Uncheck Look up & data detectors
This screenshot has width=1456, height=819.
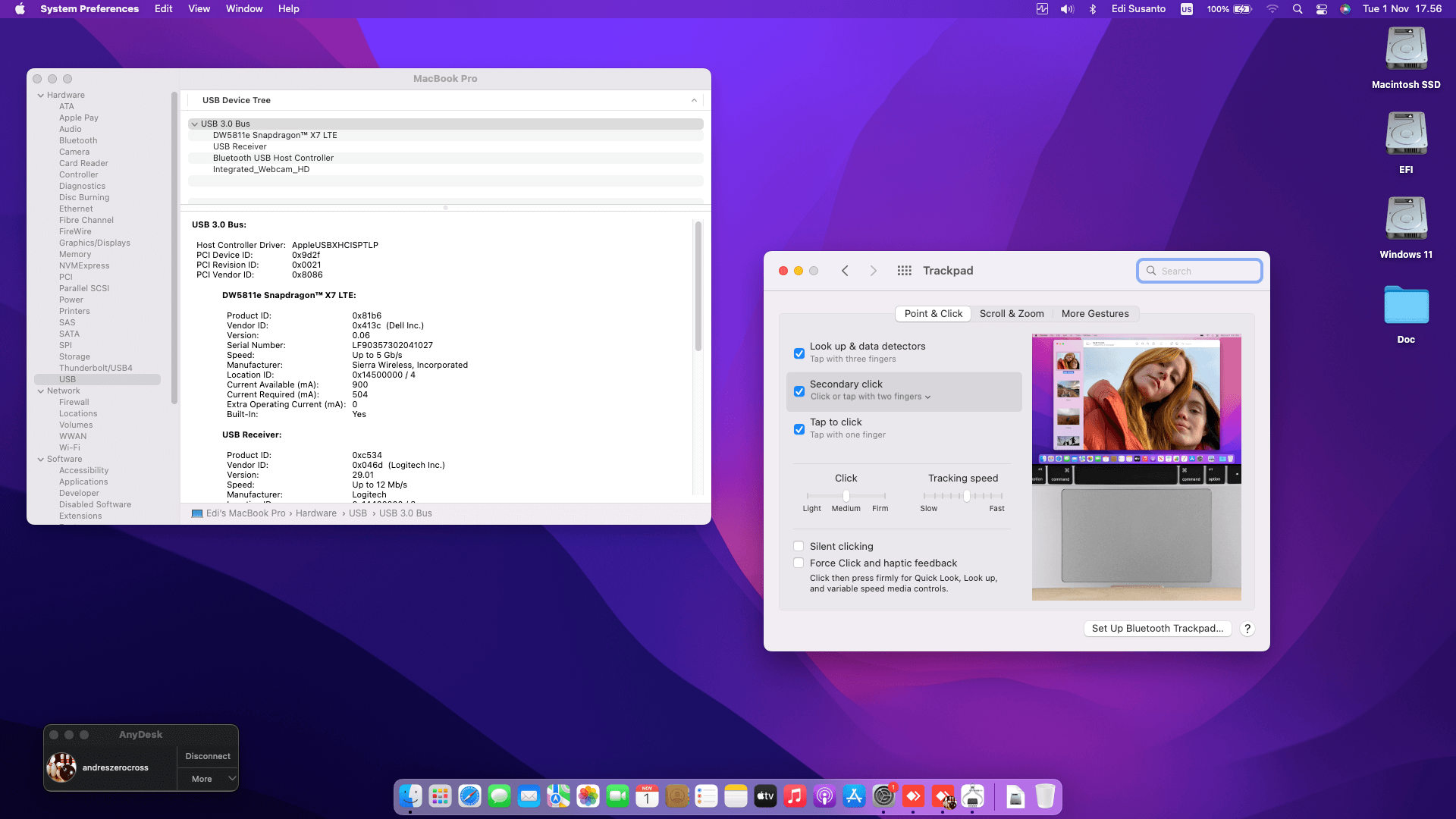coord(799,353)
